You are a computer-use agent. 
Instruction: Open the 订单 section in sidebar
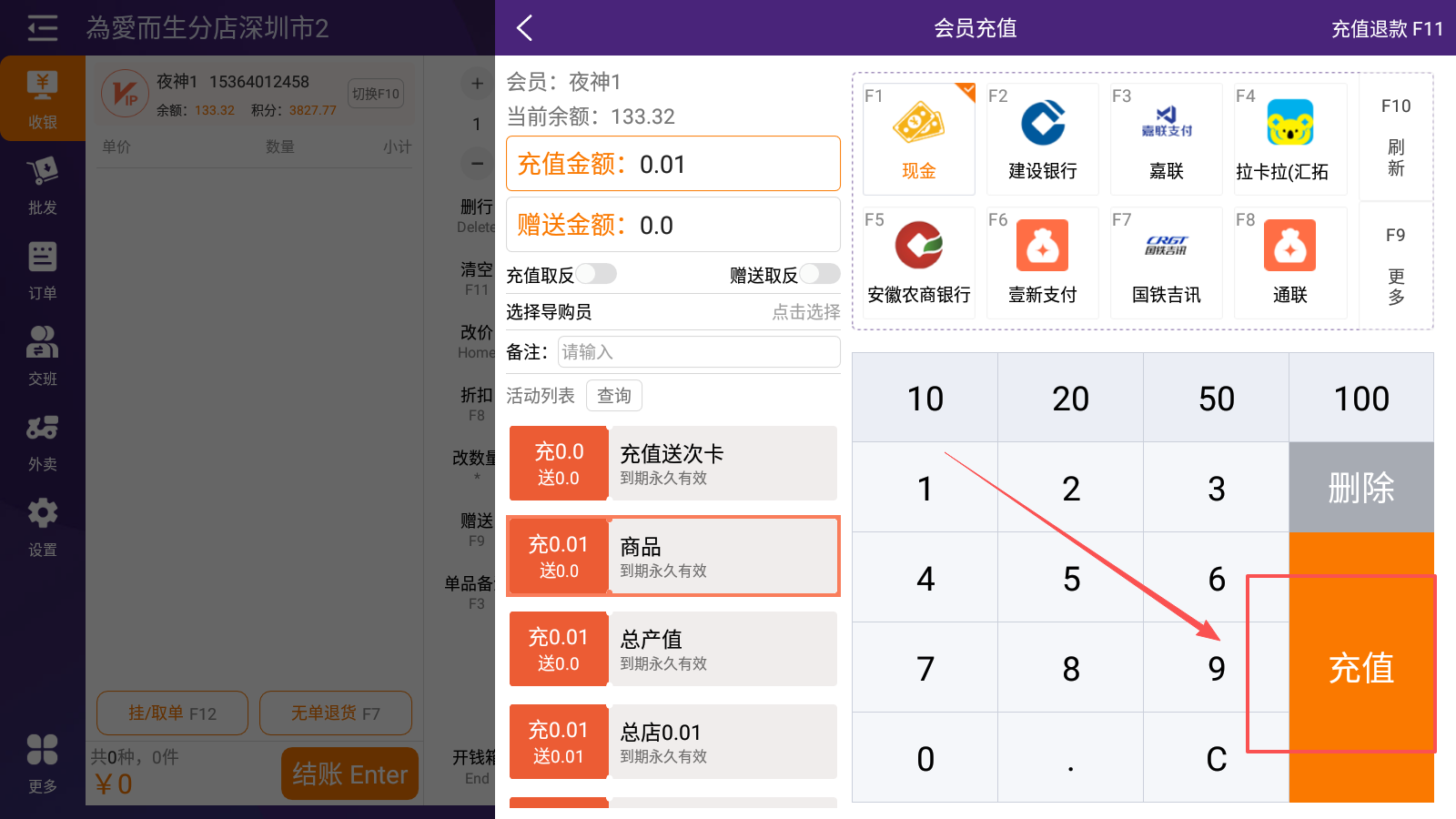point(42,270)
